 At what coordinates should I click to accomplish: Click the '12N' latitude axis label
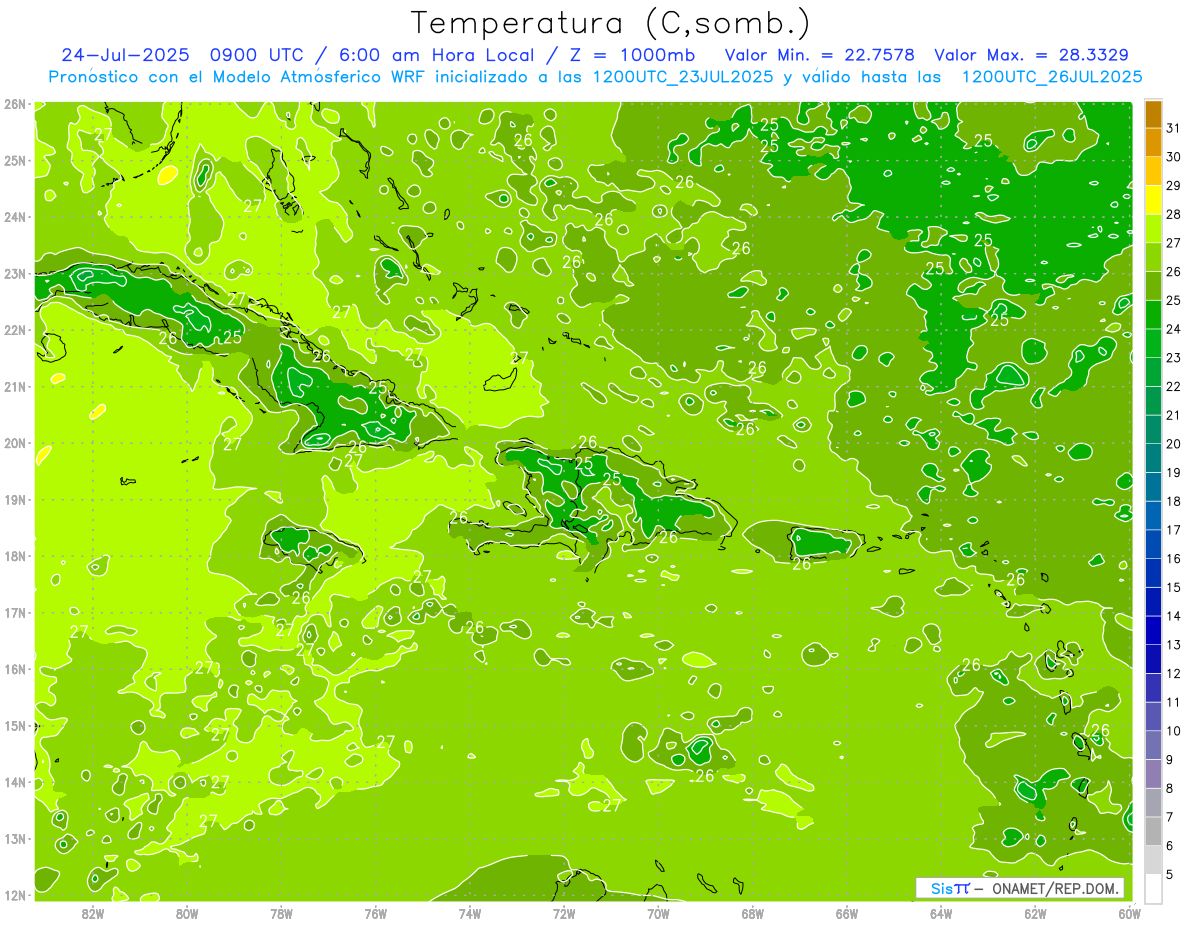[15, 895]
